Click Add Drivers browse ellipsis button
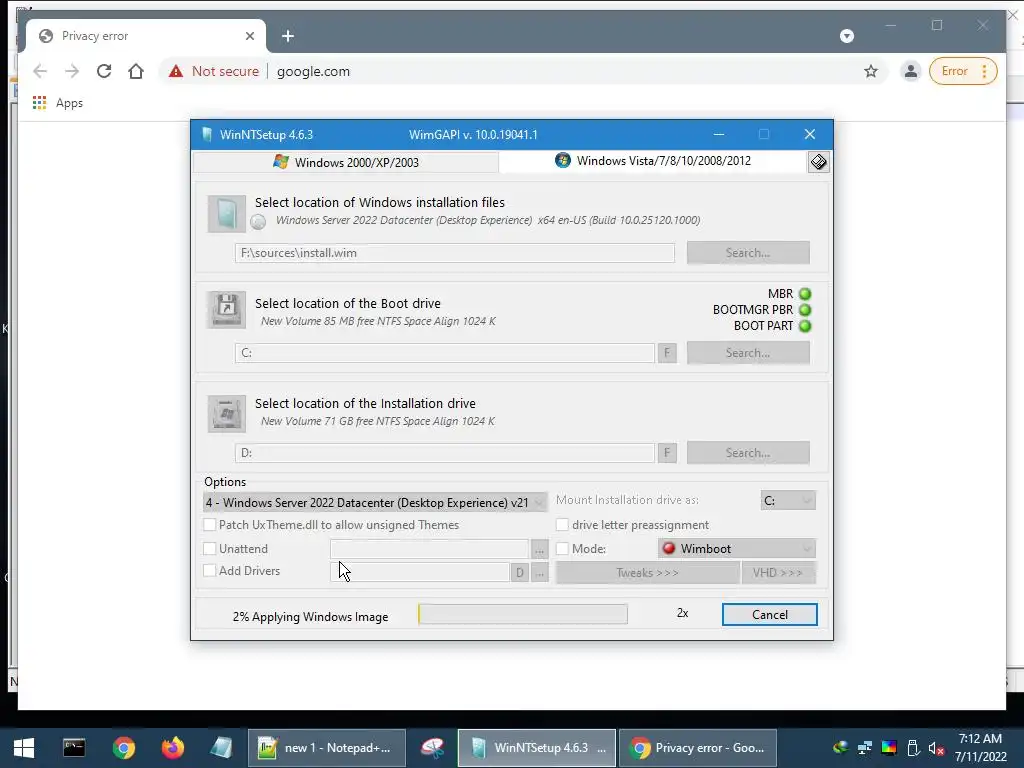The width and height of the screenshot is (1024, 768). pyautogui.click(x=539, y=573)
